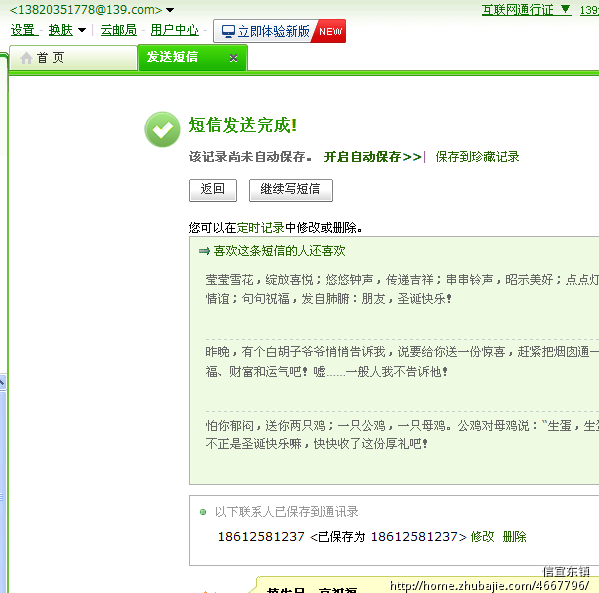The image size is (599, 593).
Task: Open the 云邮局 link
Action: pyautogui.click(x=118, y=30)
